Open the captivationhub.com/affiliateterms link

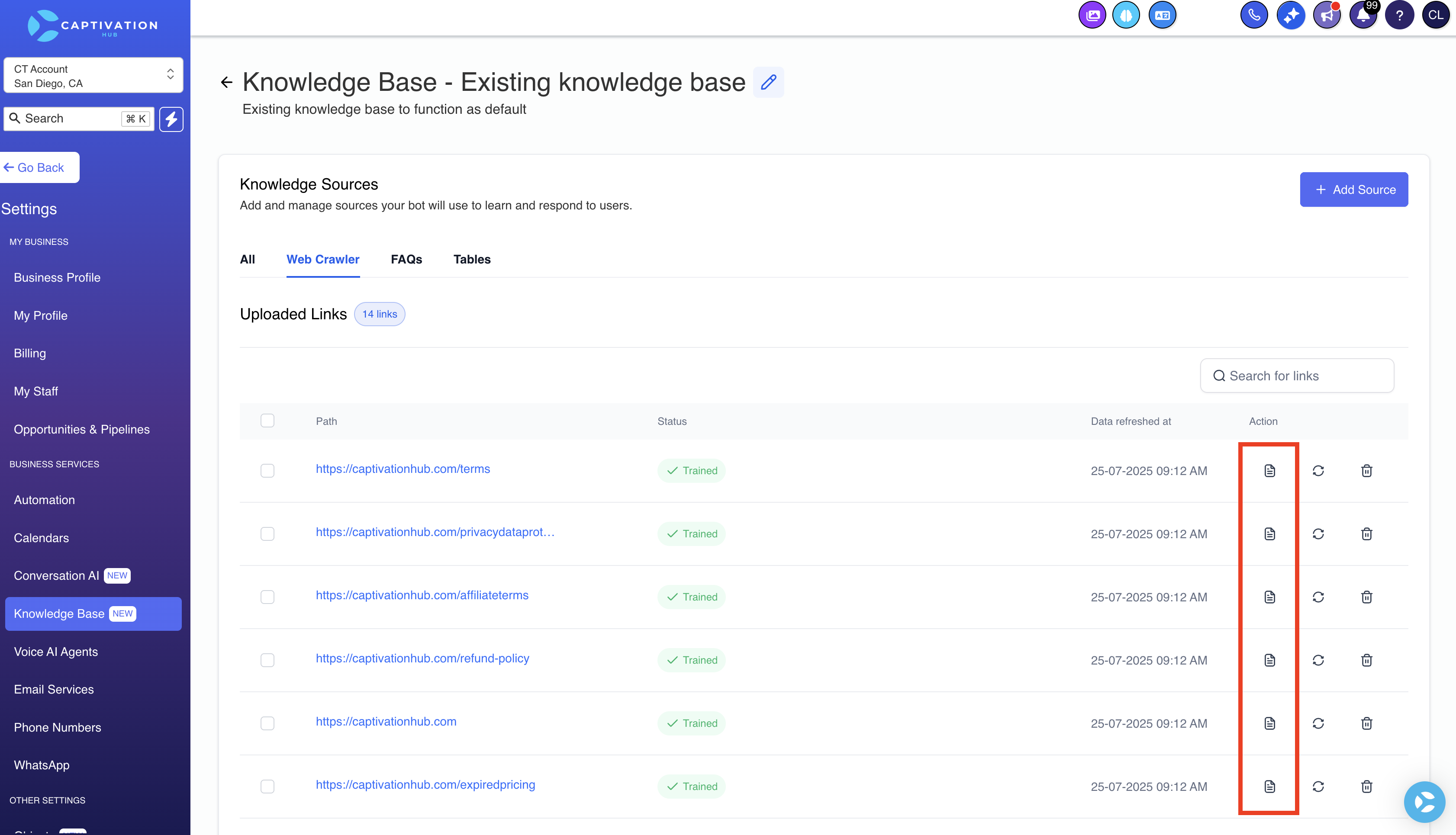tap(422, 595)
